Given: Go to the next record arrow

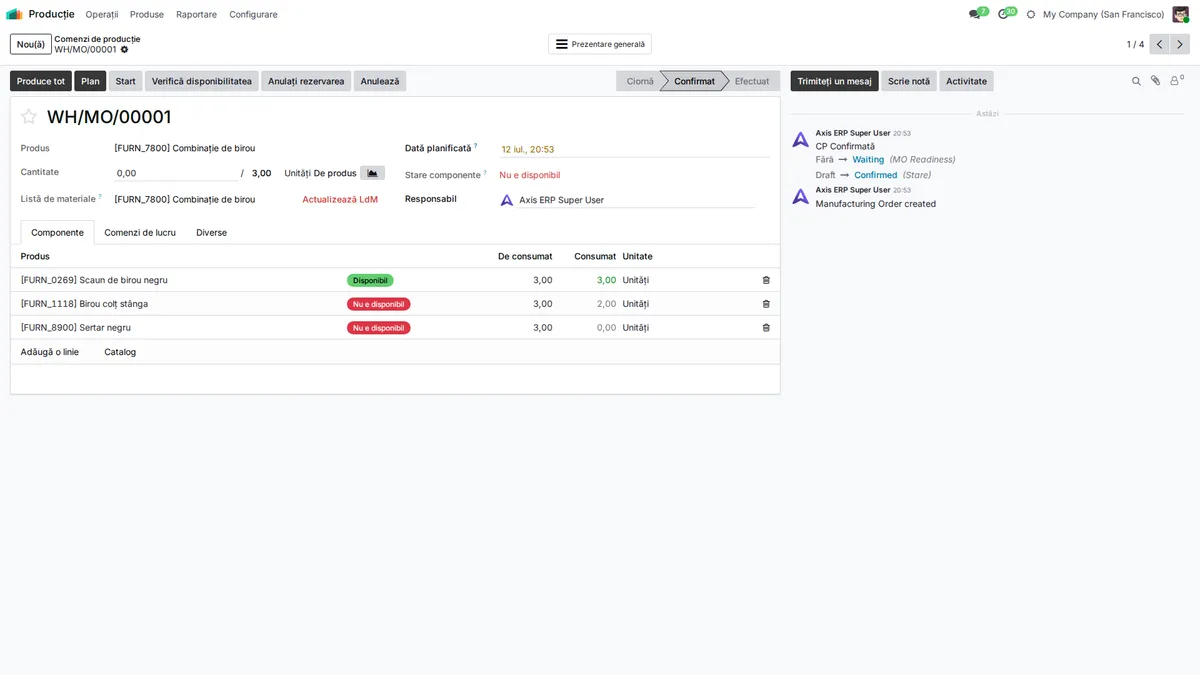Looking at the screenshot, I should point(1180,44).
